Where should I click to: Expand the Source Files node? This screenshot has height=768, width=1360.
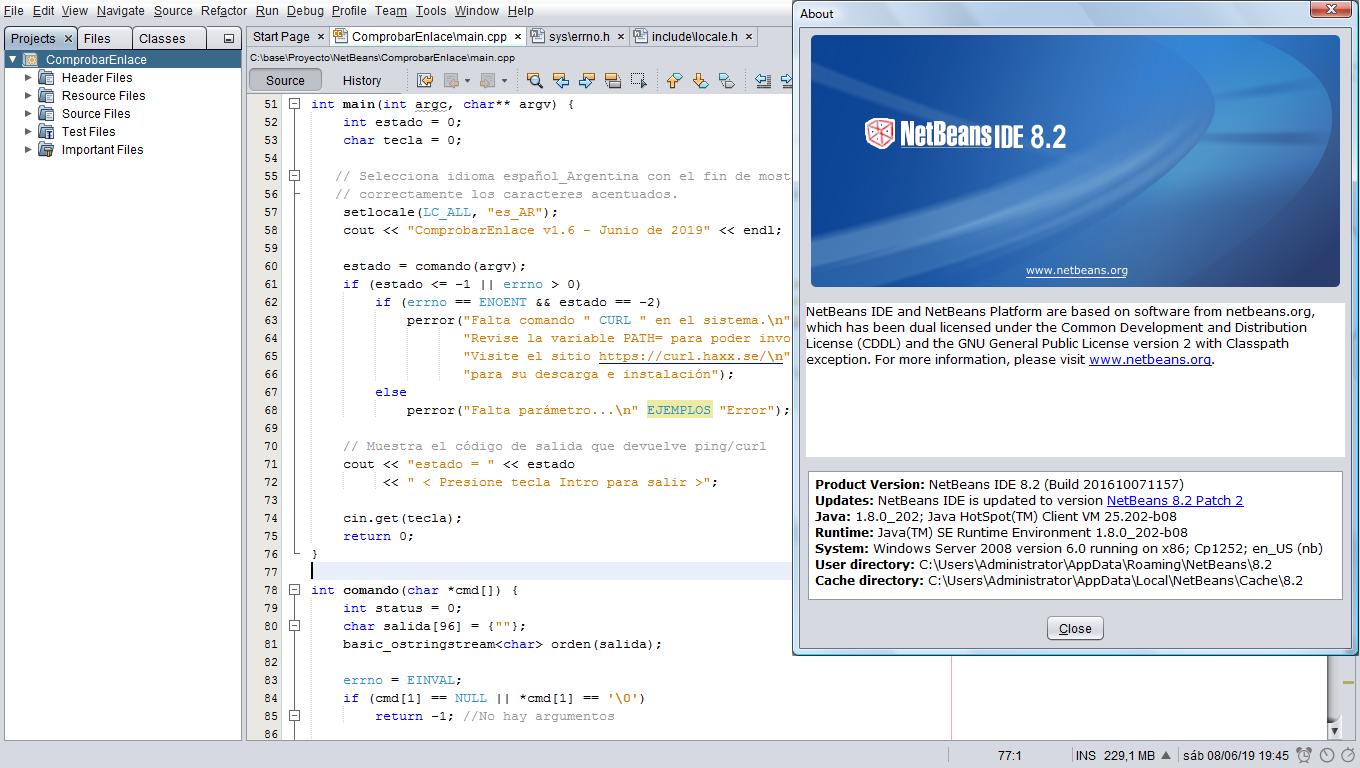[x=28, y=114]
